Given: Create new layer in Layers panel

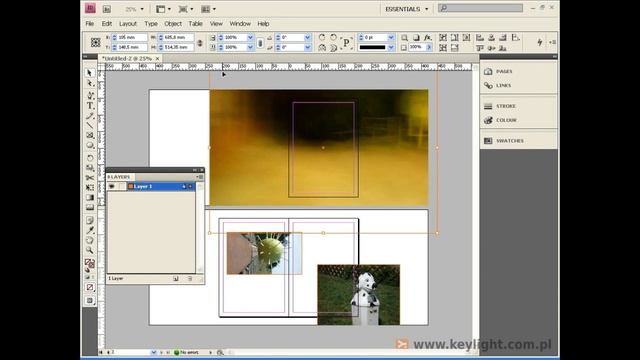Looking at the screenshot, I should pyautogui.click(x=176, y=278).
